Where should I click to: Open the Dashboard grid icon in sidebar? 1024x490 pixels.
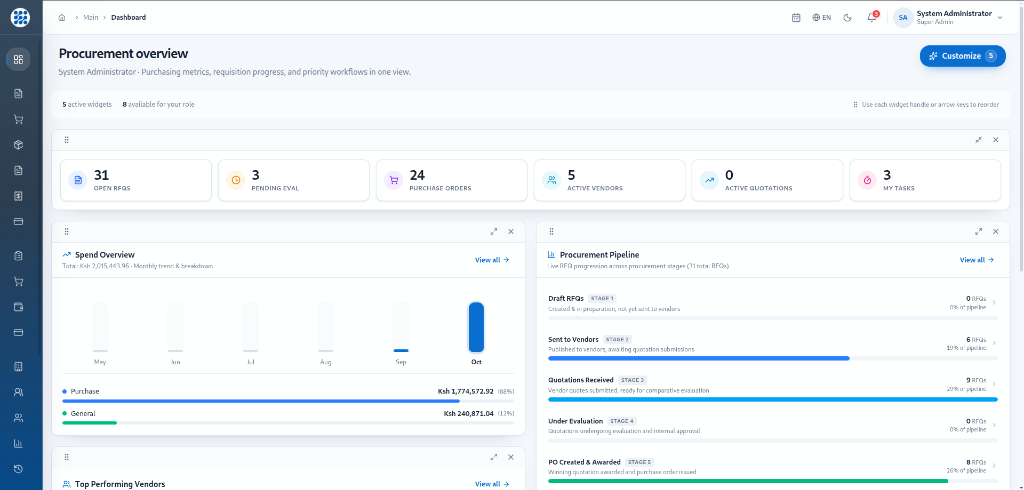18,59
